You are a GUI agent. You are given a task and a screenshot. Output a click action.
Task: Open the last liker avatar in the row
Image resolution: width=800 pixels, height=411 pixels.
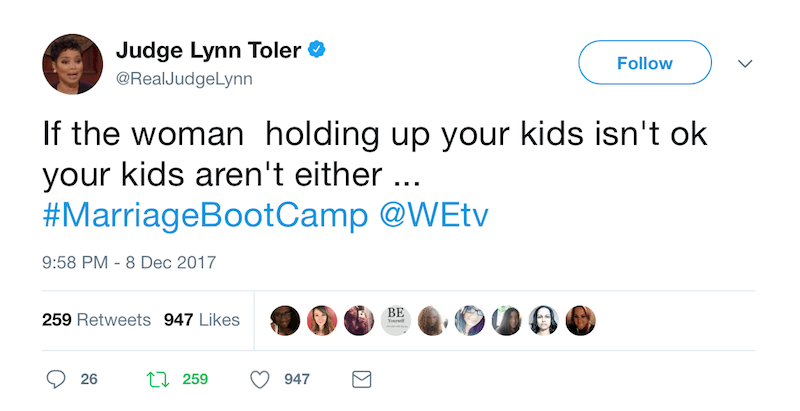[x=581, y=320]
